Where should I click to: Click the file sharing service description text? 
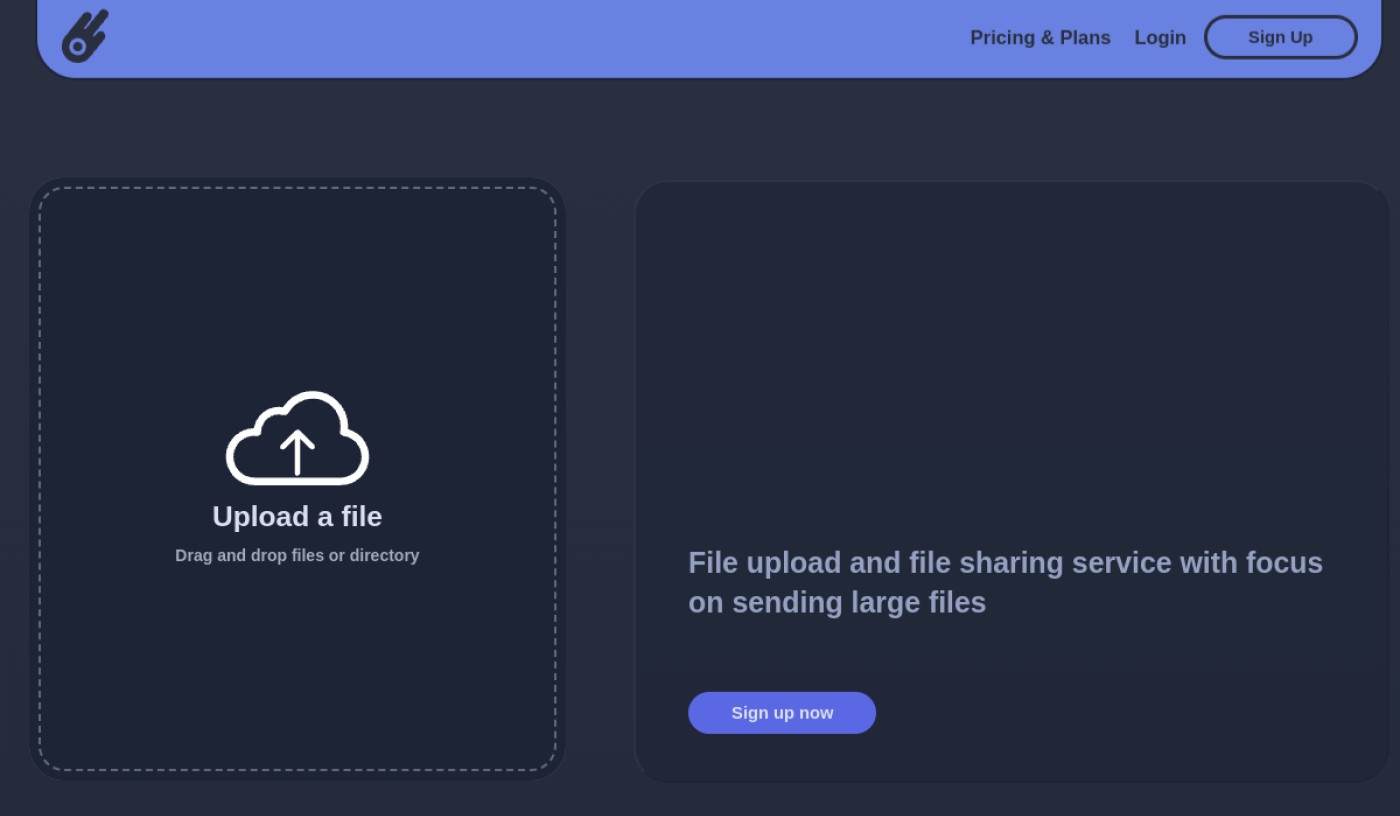click(1005, 582)
